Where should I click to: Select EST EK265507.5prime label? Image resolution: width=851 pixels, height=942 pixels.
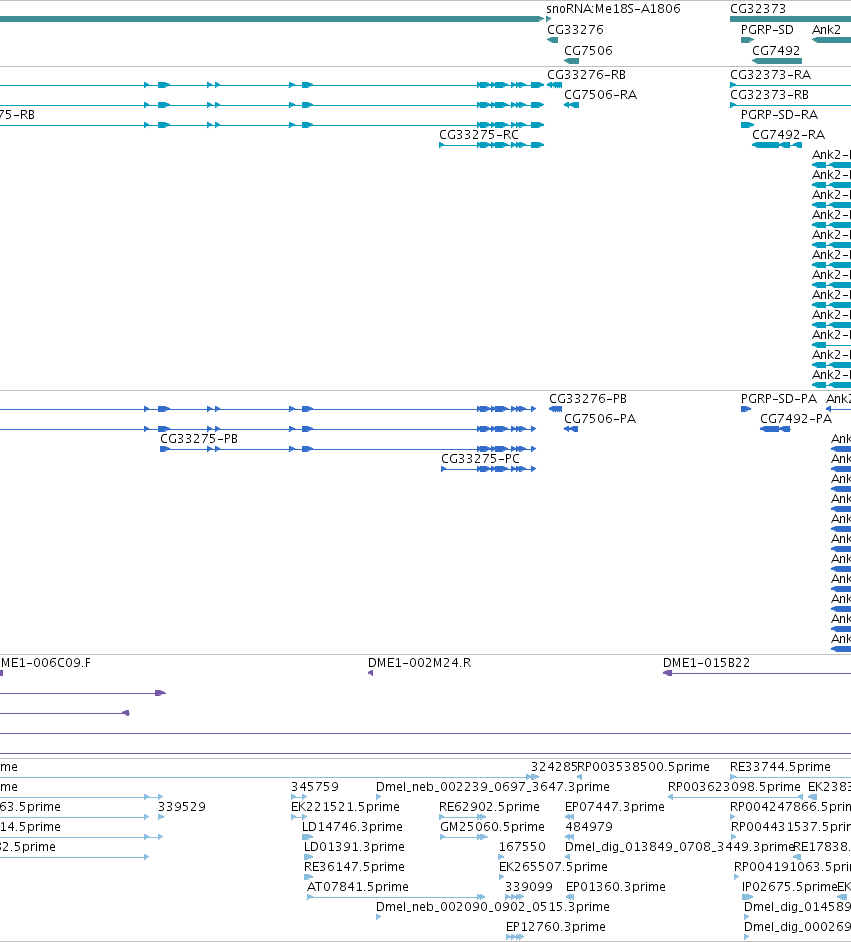pos(553,866)
